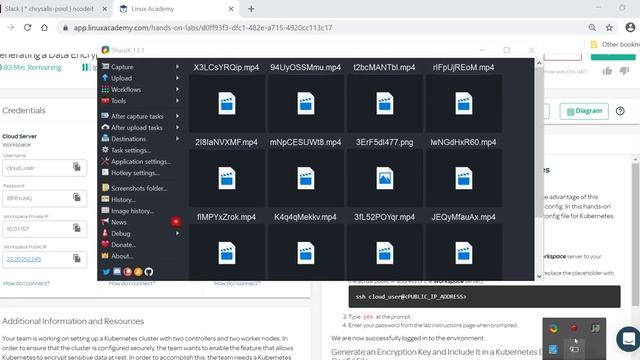The width and height of the screenshot is (640, 360).
Task: Reload the Linux Academy page
Action: point(27,28)
